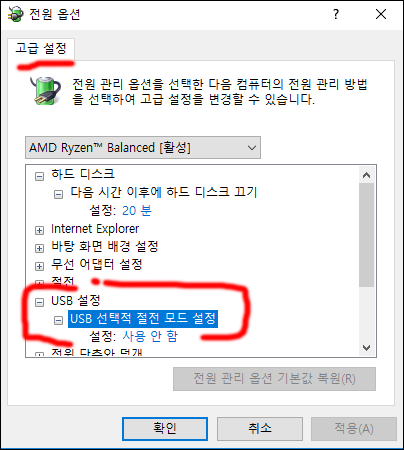The height and width of the screenshot is (450, 404).
Task: Collapse the 하드 디스크 tree node
Action: pyautogui.click(x=39, y=176)
